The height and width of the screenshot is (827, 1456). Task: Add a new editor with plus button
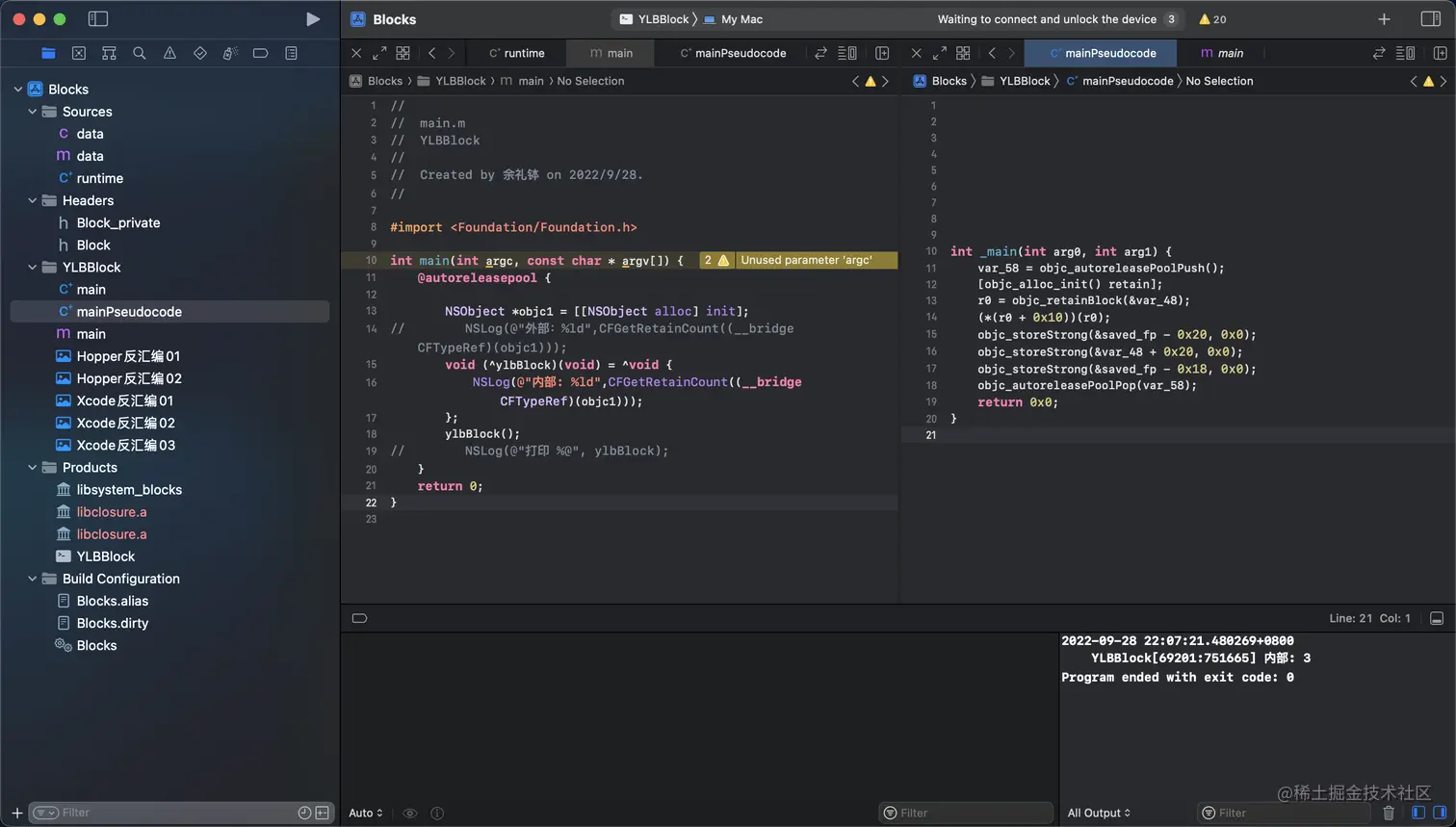[1384, 19]
